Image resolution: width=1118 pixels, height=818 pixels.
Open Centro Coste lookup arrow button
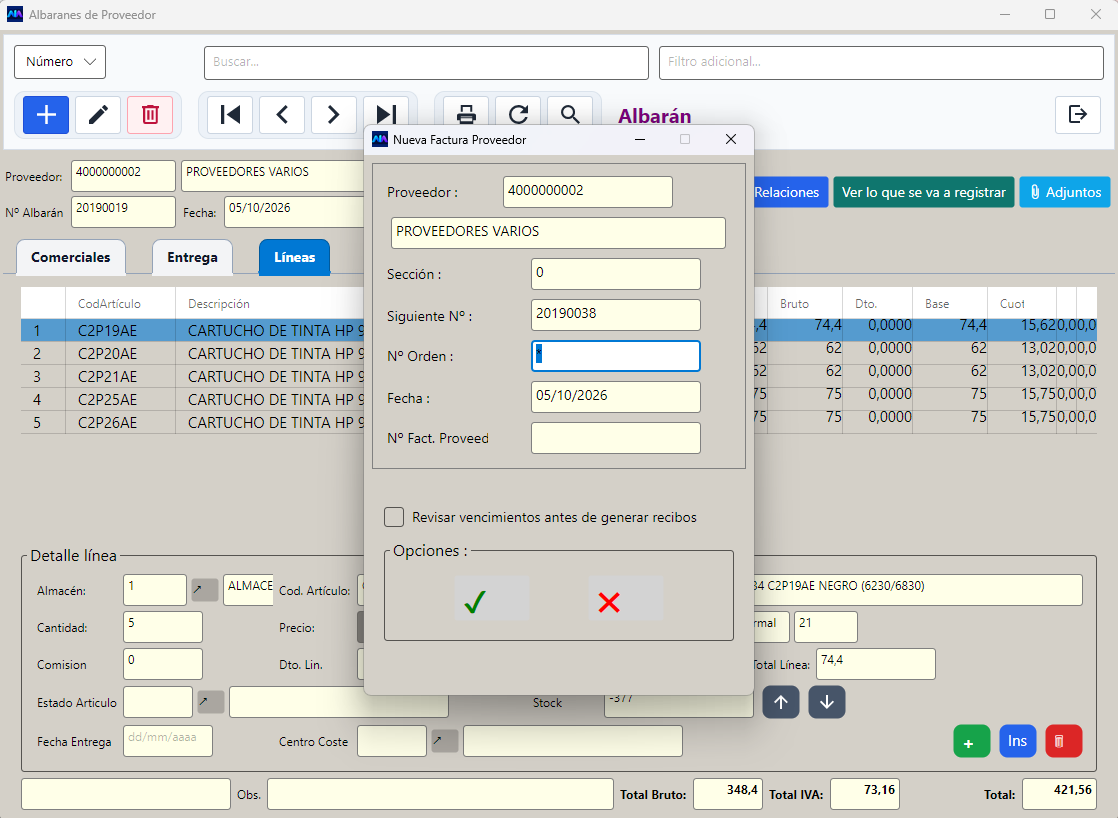coord(445,741)
